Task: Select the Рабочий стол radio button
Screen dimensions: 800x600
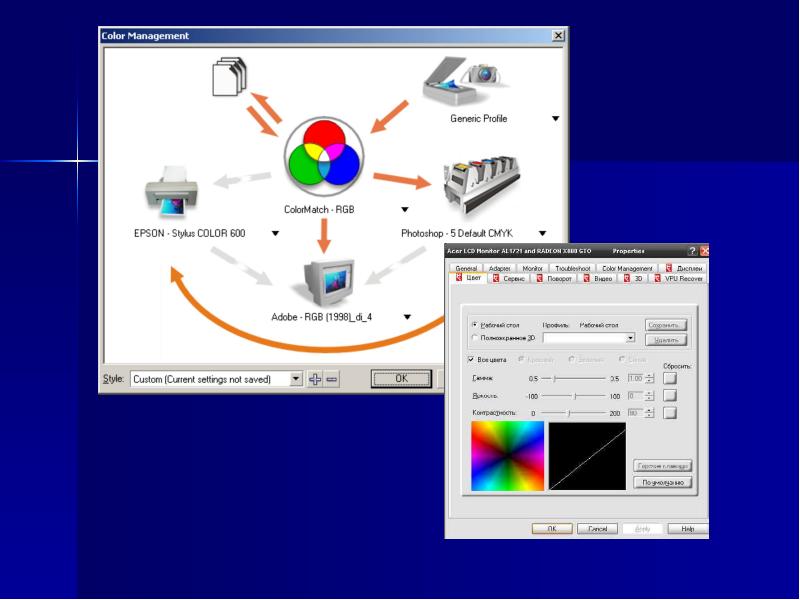Action: click(x=474, y=324)
